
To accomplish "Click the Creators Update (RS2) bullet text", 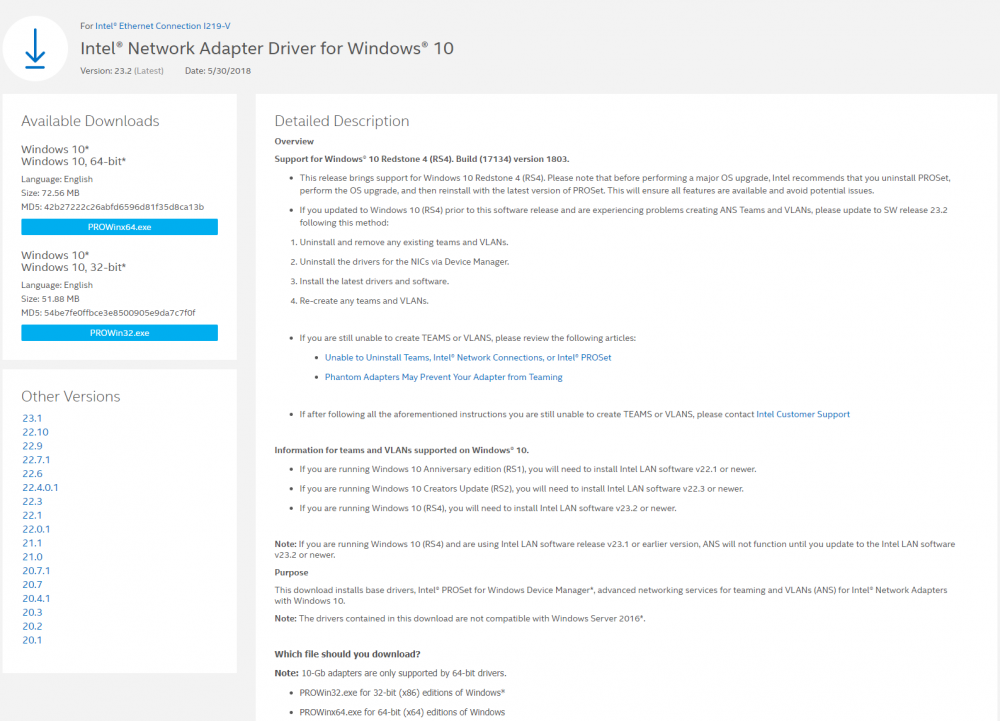I will [x=522, y=489].
